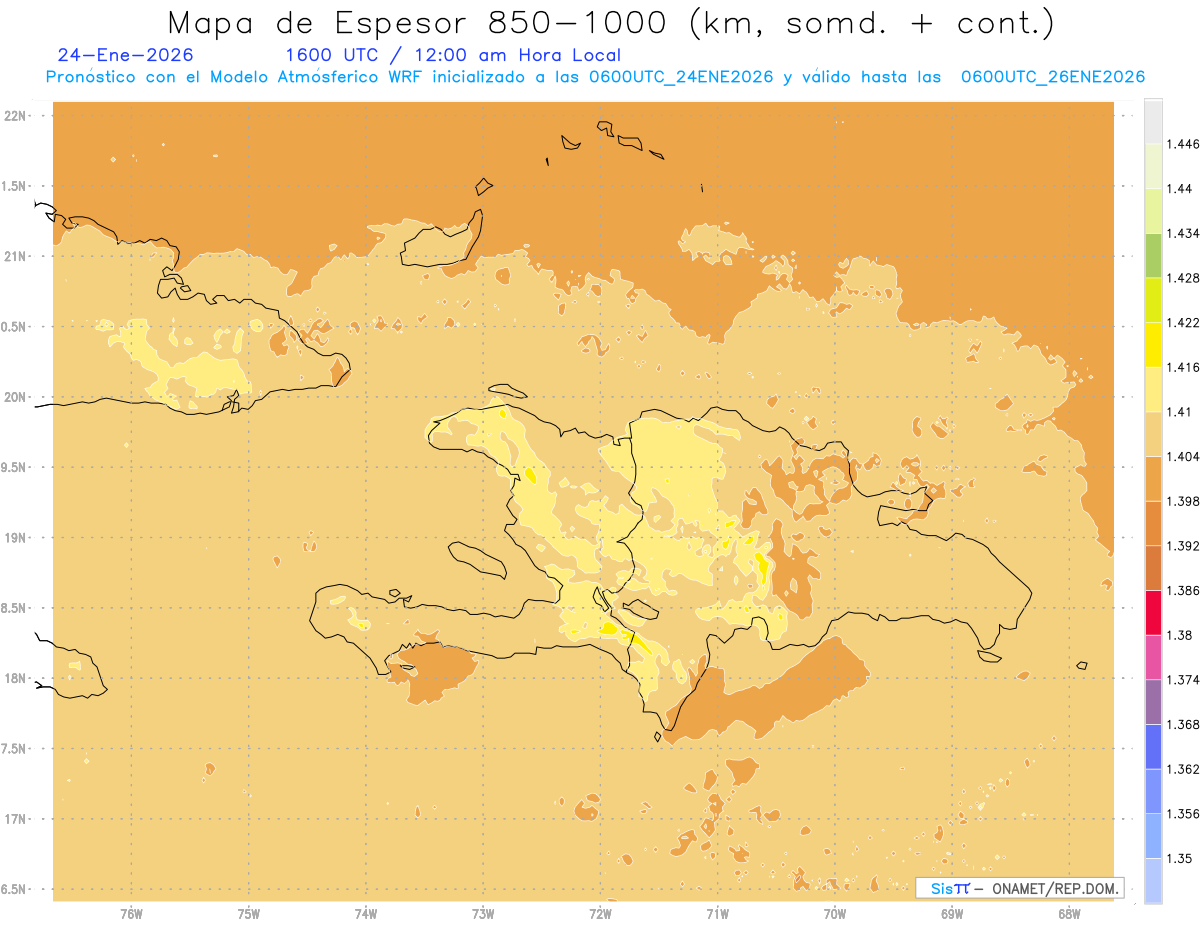
Task: Click the '18N' latitude label
Action: 15,679
